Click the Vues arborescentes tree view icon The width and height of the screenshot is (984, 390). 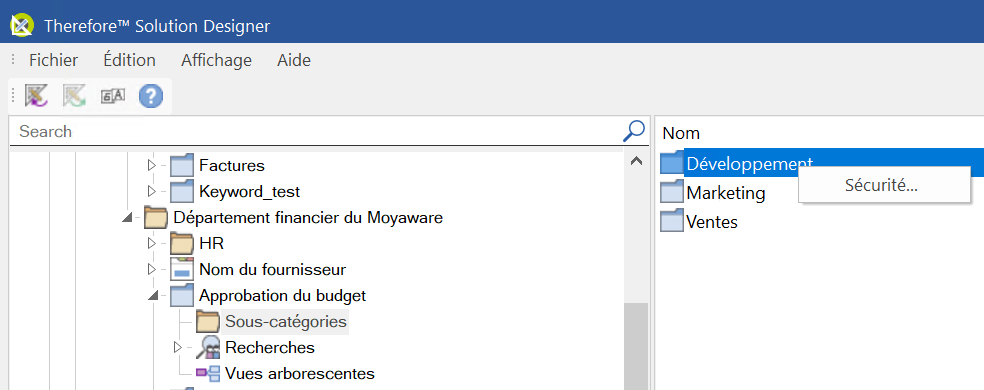coord(208,374)
